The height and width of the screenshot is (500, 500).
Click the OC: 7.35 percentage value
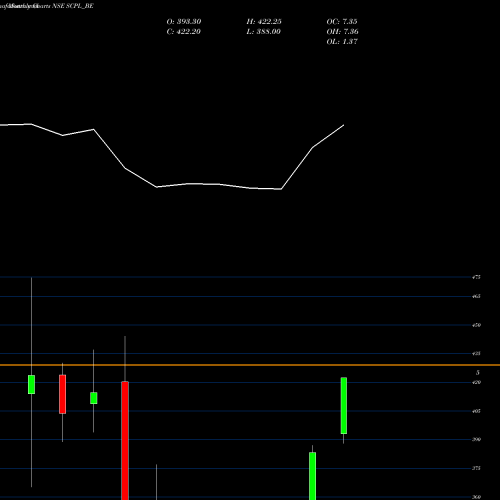[x=342, y=22]
